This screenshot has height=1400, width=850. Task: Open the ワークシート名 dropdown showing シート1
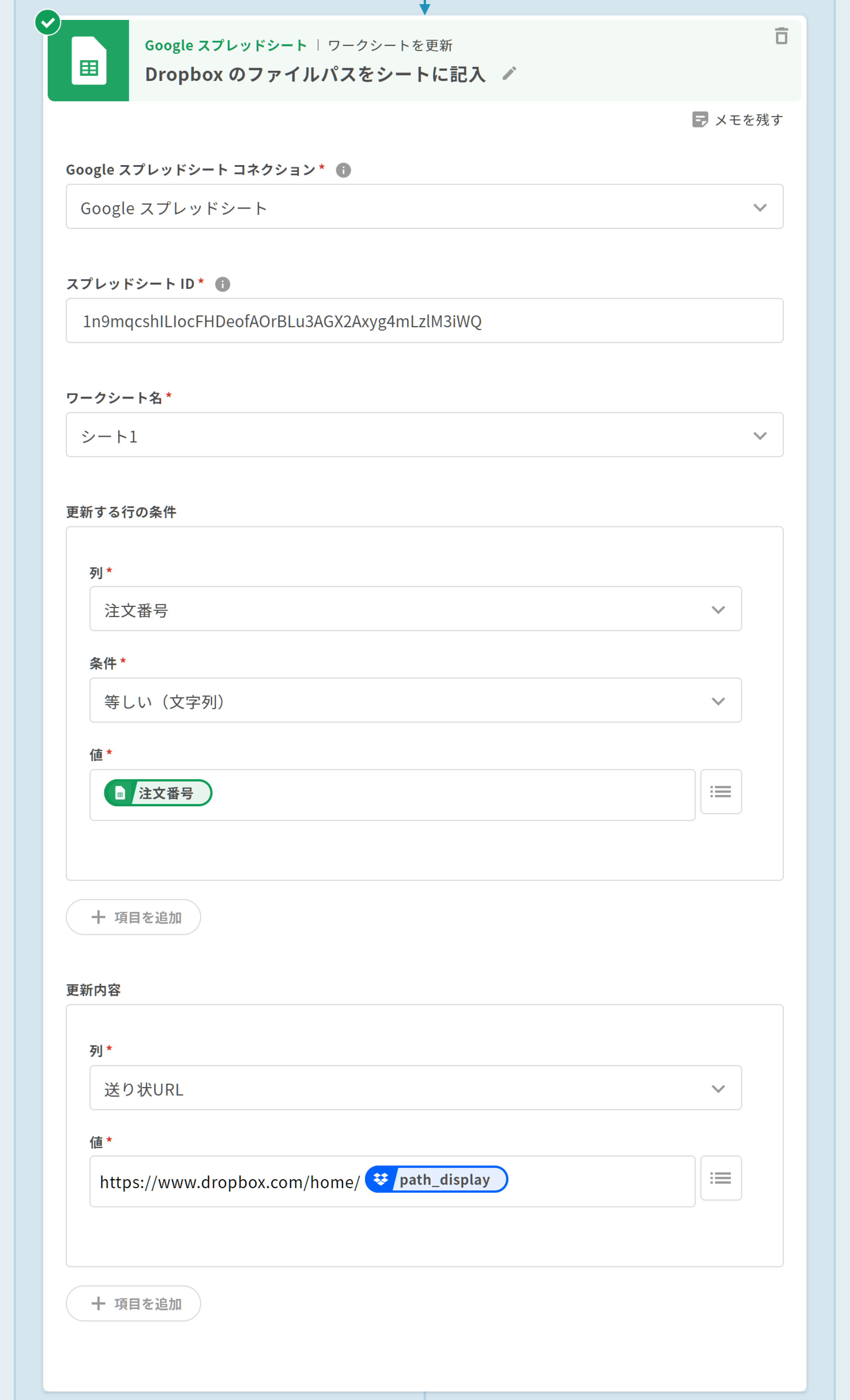(424, 435)
